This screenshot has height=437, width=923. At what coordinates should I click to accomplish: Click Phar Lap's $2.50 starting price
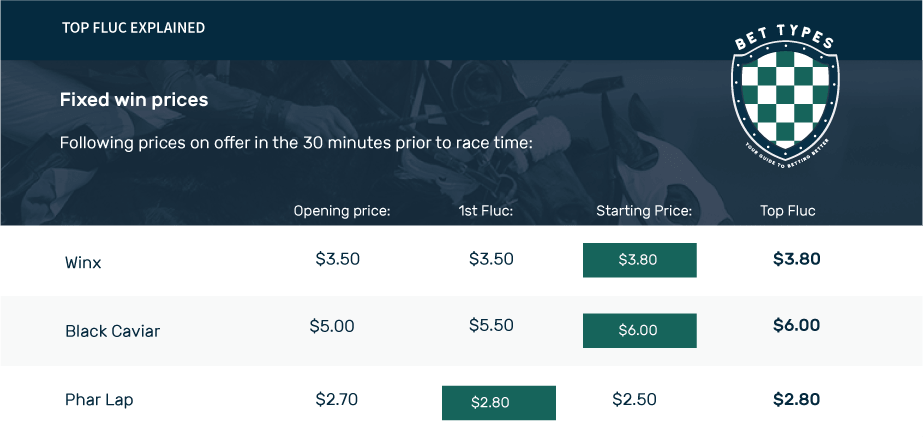coord(635,399)
